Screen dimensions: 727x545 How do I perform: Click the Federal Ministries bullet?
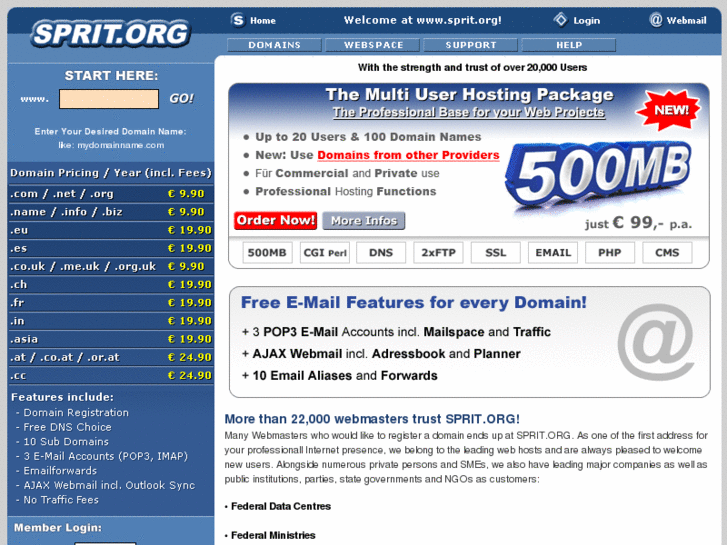click(270, 535)
